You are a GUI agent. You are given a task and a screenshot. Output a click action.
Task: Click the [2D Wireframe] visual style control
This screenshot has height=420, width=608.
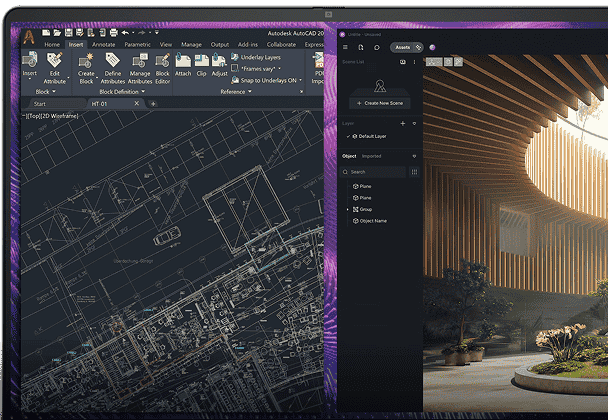(60, 116)
